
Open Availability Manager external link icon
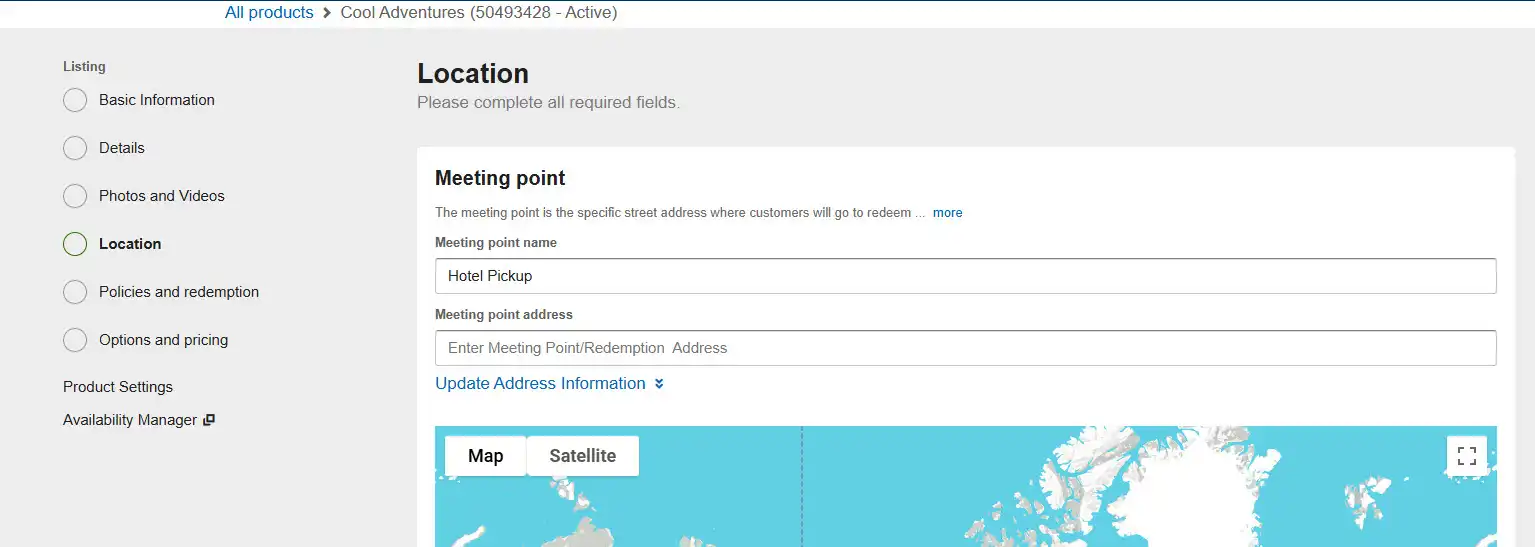pos(209,420)
